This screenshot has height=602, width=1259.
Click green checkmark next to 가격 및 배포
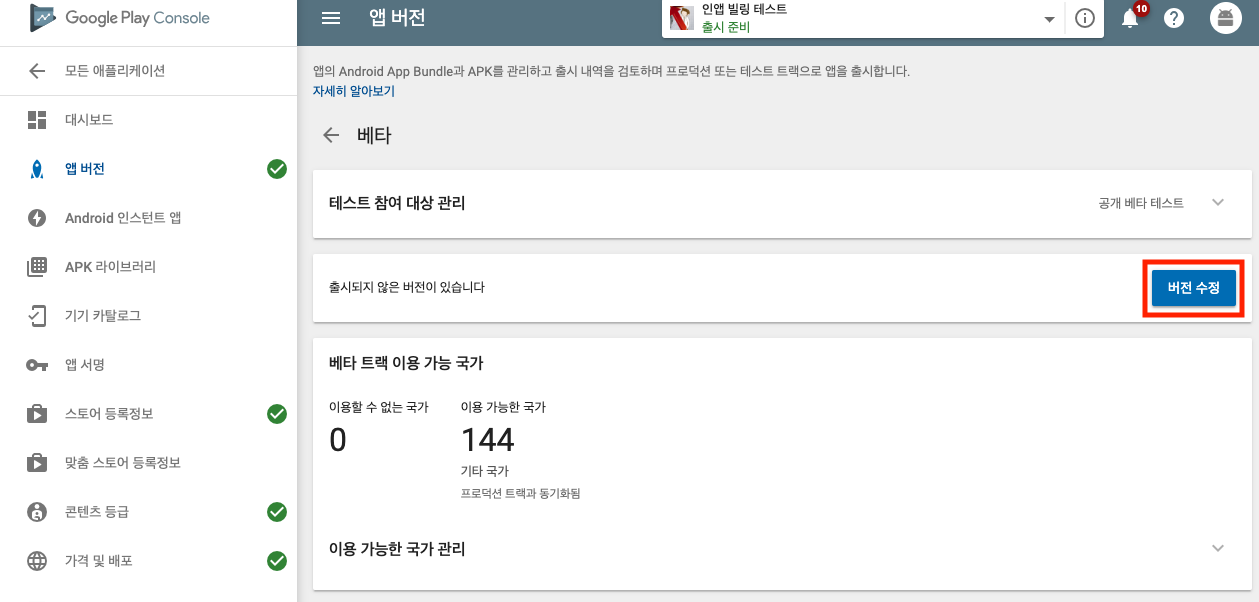click(x=277, y=561)
